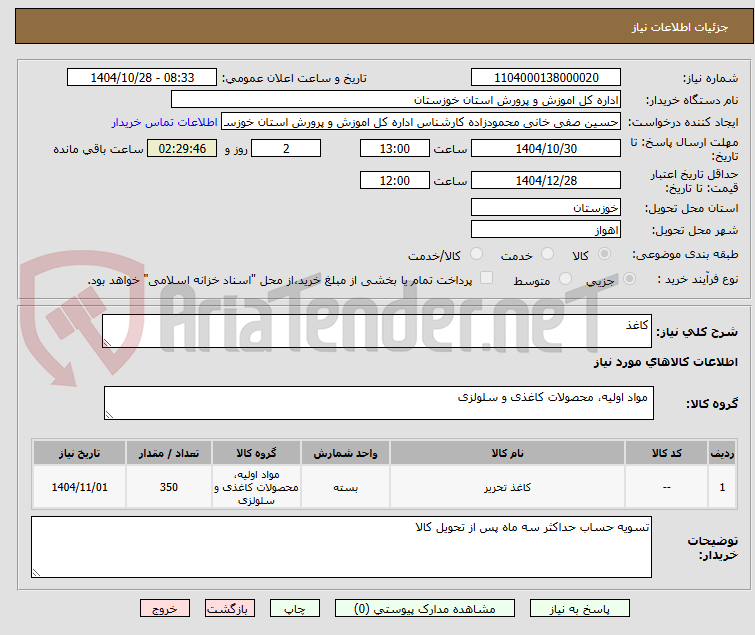Select the کالا radio button
Image resolution: width=755 pixels, height=635 pixels.
tap(604, 254)
